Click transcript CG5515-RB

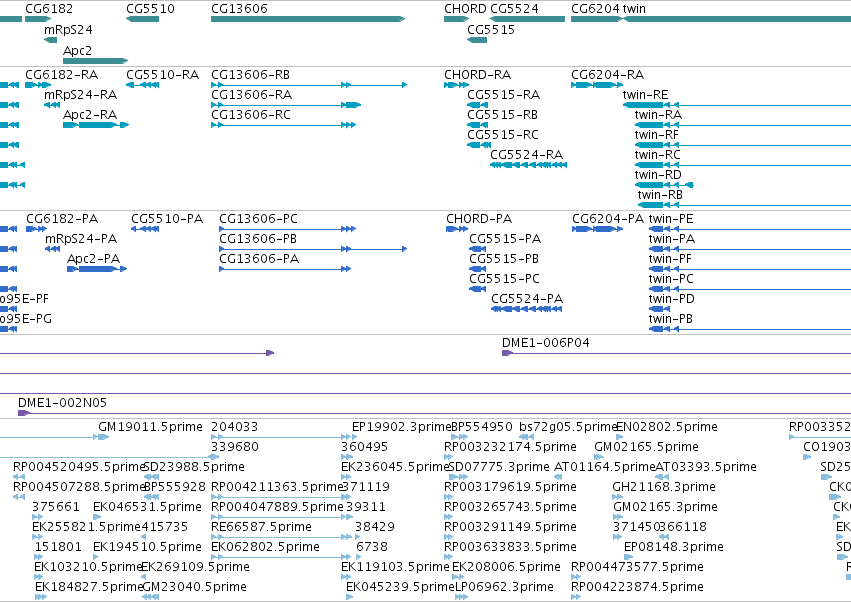tap(478, 125)
